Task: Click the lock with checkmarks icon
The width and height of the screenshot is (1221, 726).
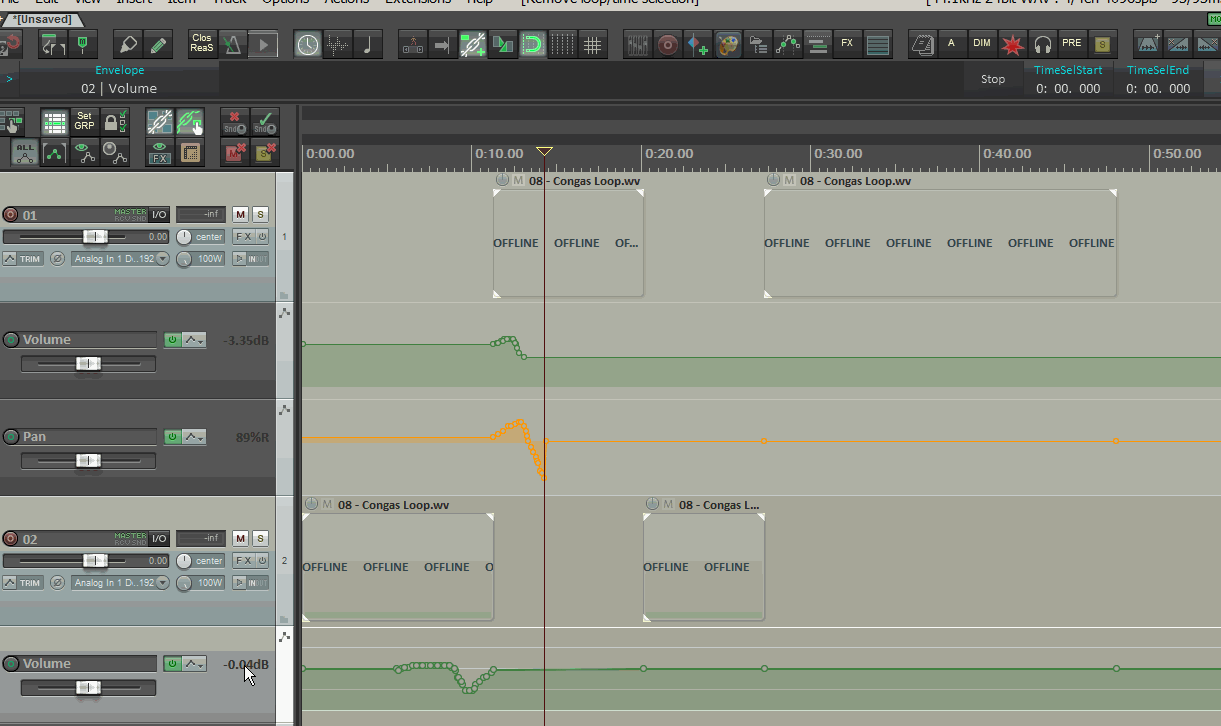Action: [x=115, y=122]
